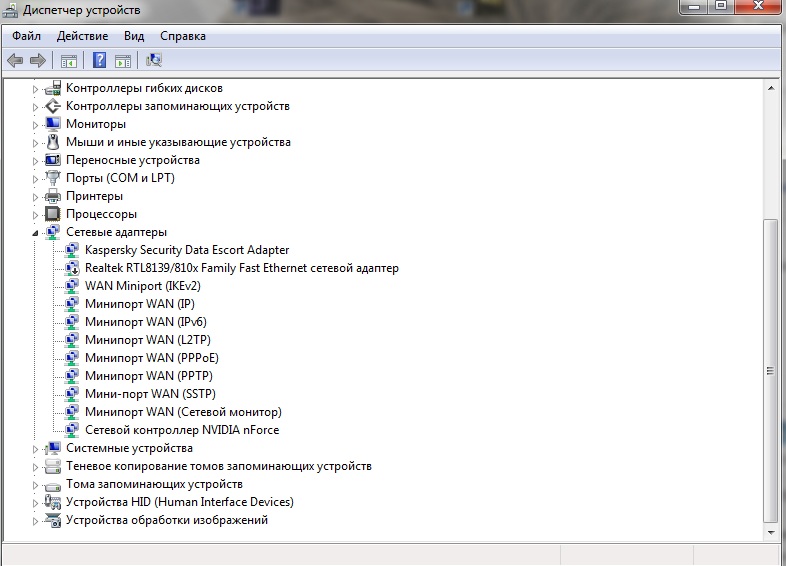Select Минипорт WAN (IPv6) entry
The height and width of the screenshot is (566, 786).
pos(146,322)
